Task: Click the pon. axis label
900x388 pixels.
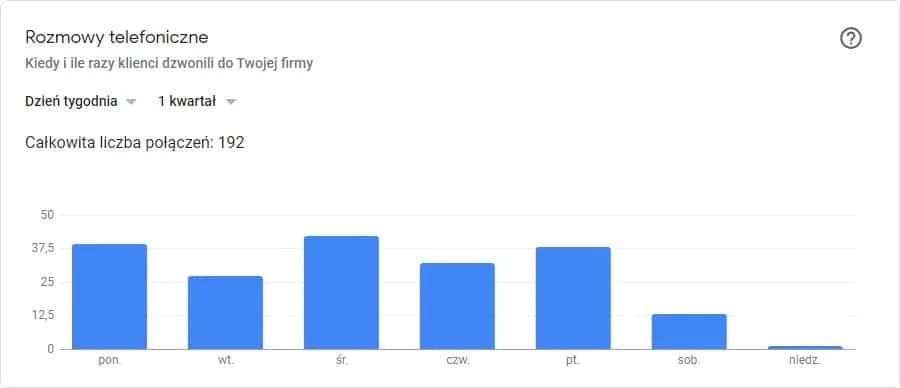Action: (109, 362)
